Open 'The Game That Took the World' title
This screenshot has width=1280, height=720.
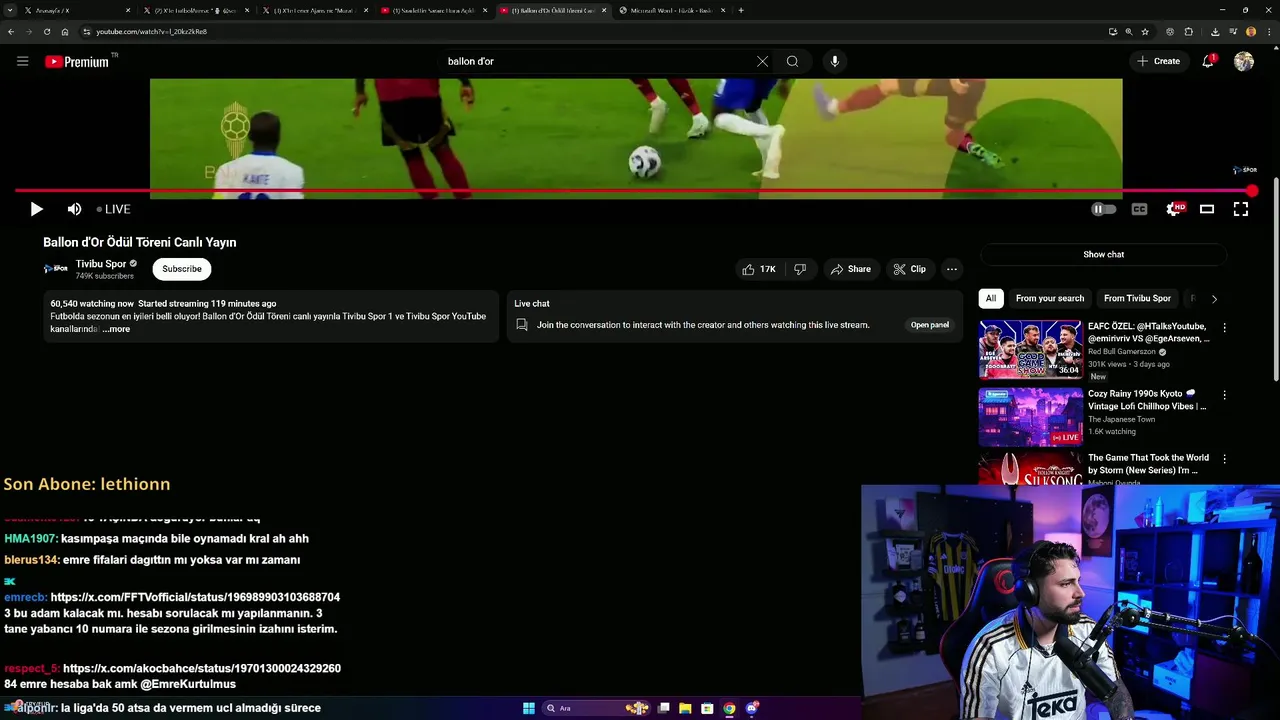(1148, 464)
